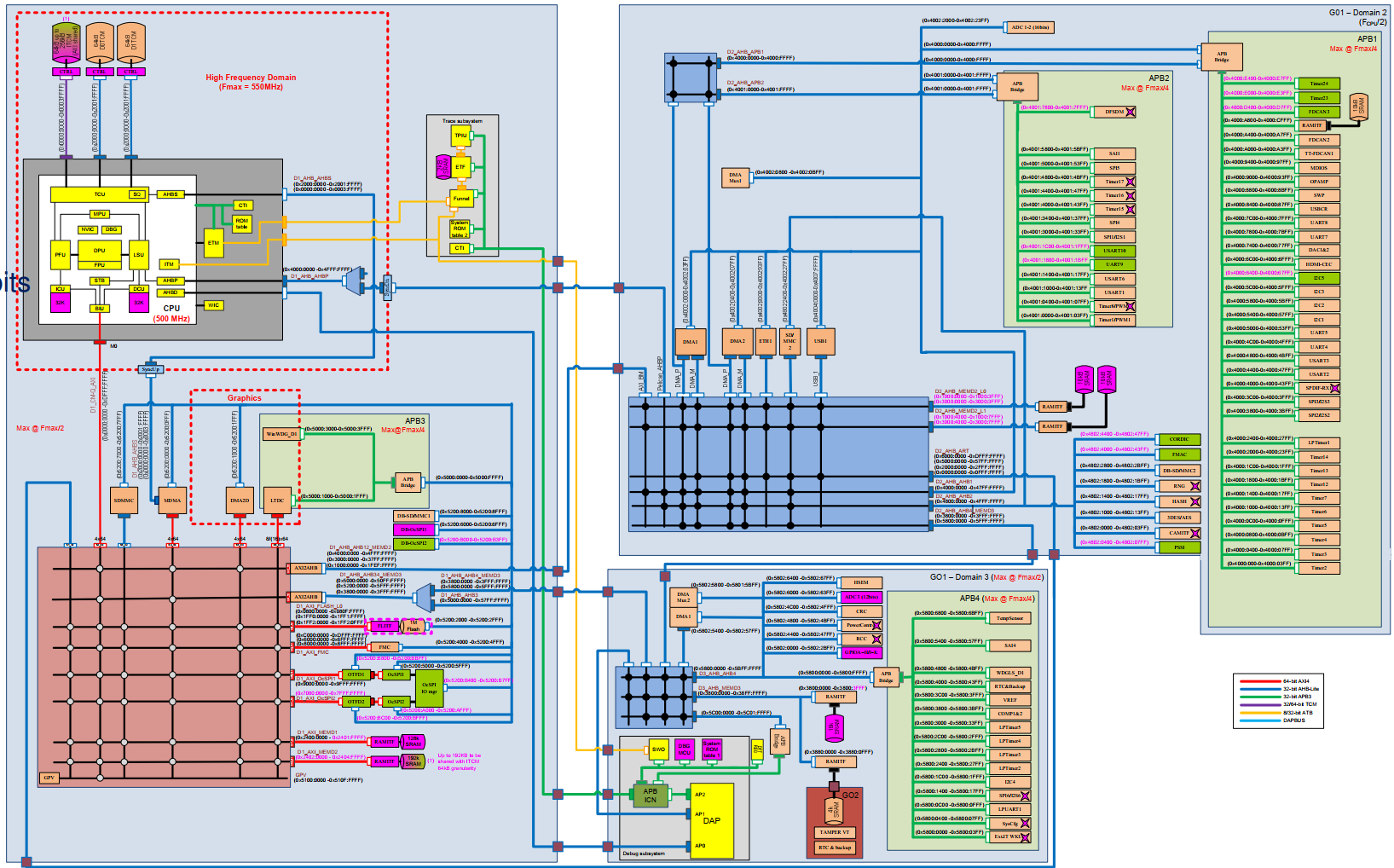Select the MDMA block

coord(172,501)
